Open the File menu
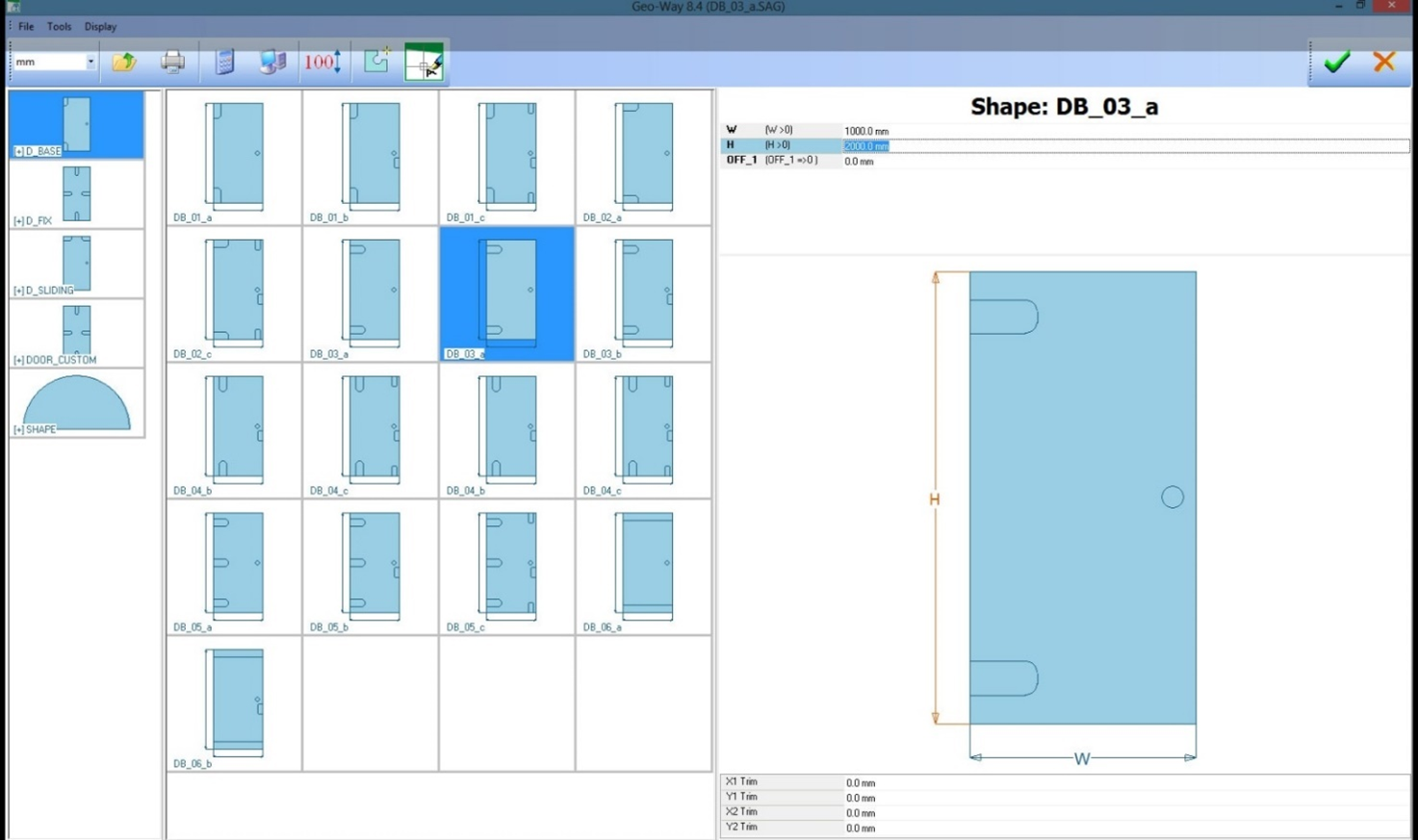 click(x=26, y=27)
